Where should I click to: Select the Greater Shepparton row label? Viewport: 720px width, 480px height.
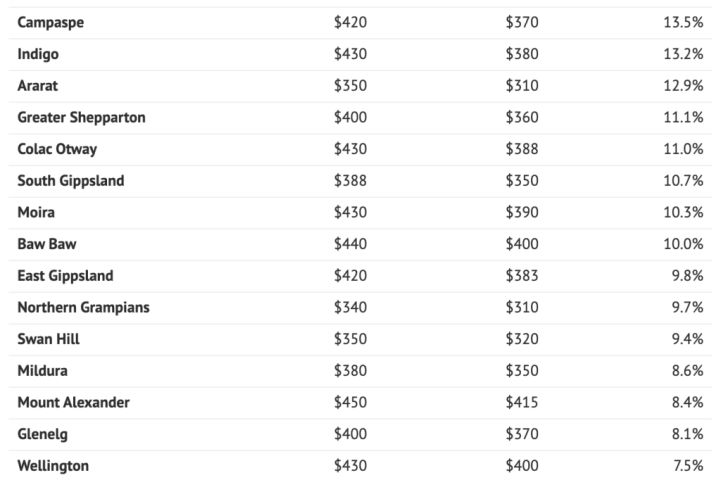[x=81, y=118]
